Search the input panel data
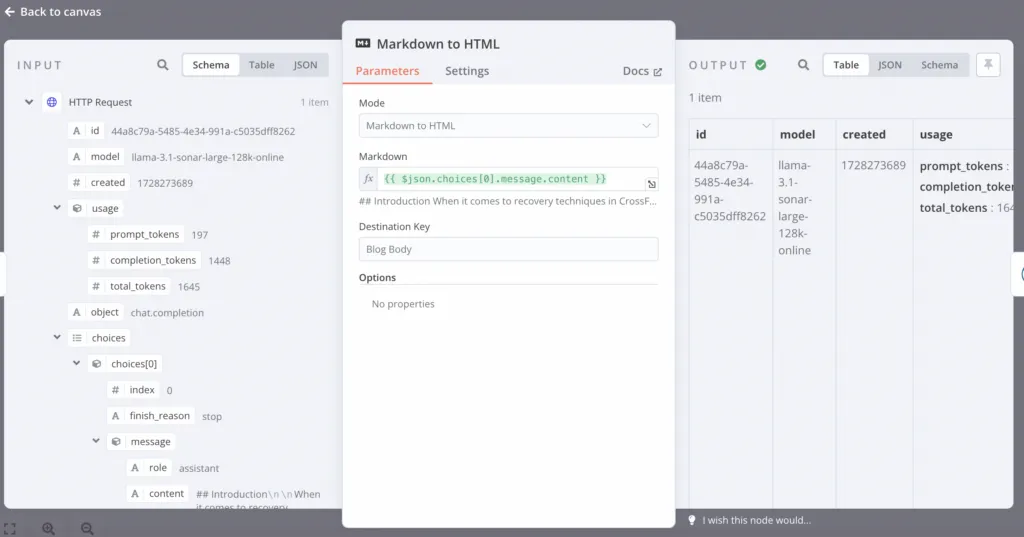The height and width of the screenshot is (537, 1024). 163,65
